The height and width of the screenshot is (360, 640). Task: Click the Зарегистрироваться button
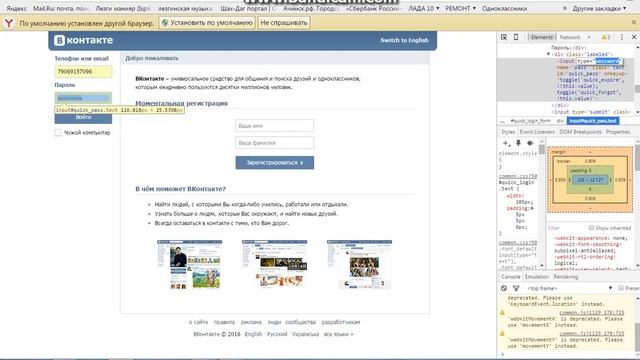click(x=275, y=163)
